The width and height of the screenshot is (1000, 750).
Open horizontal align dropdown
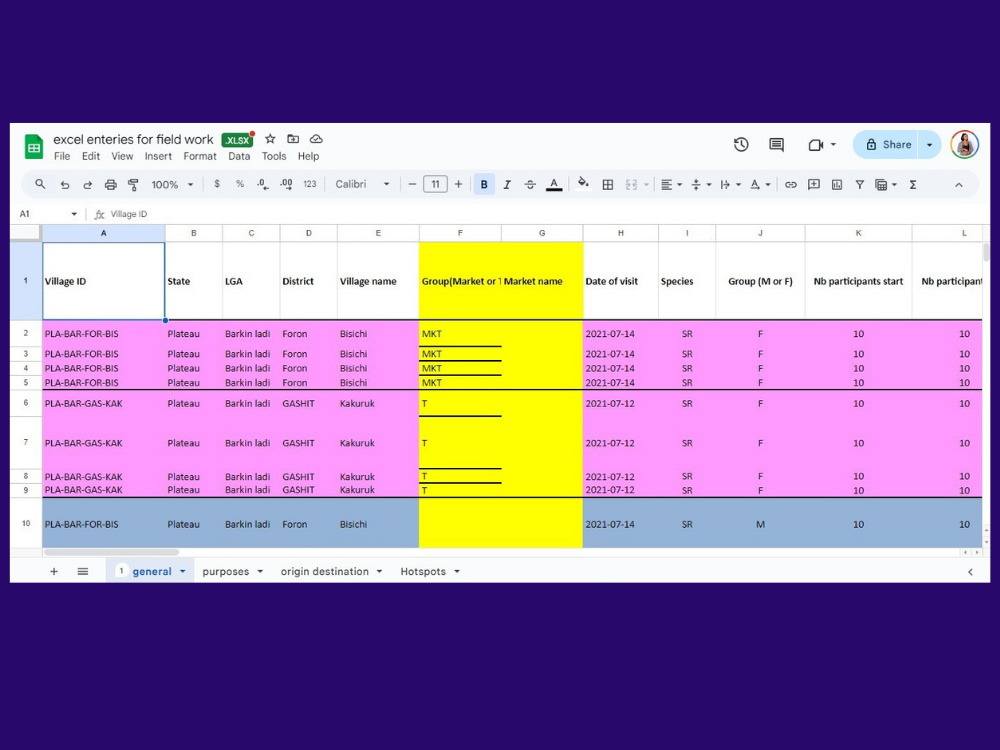672,185
